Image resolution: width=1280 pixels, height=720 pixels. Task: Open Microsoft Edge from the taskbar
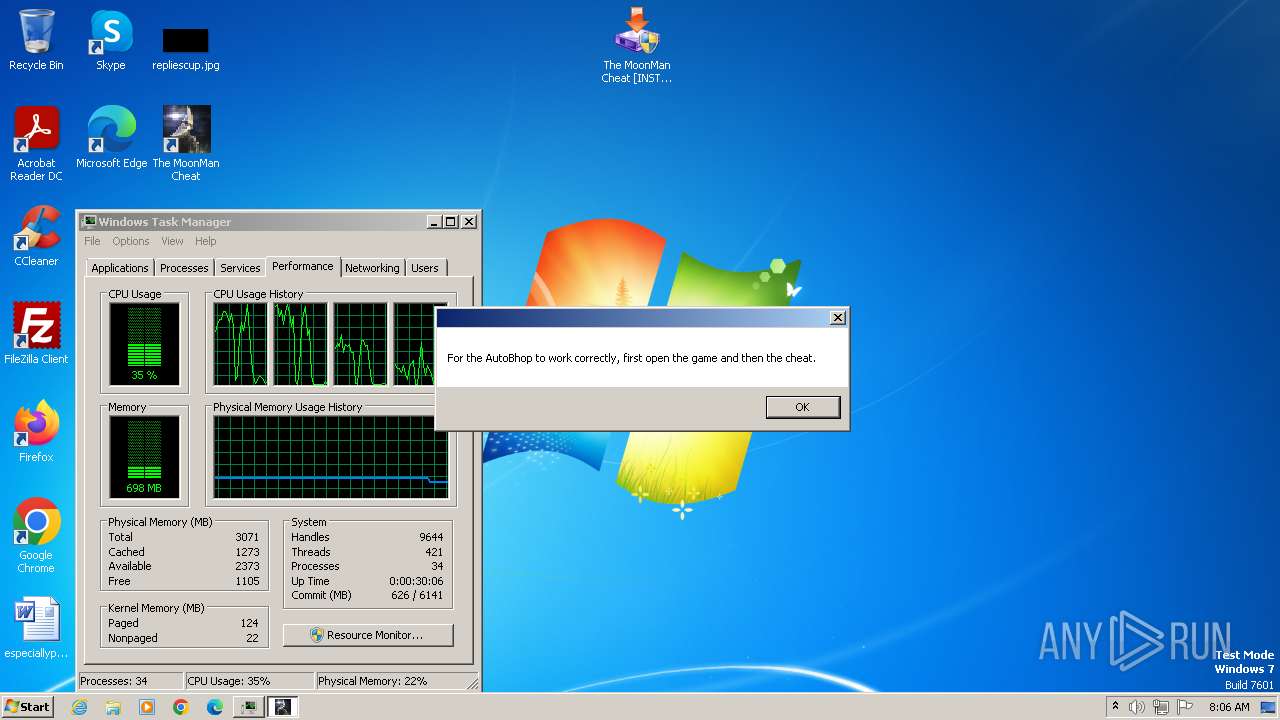pos(214,707)
